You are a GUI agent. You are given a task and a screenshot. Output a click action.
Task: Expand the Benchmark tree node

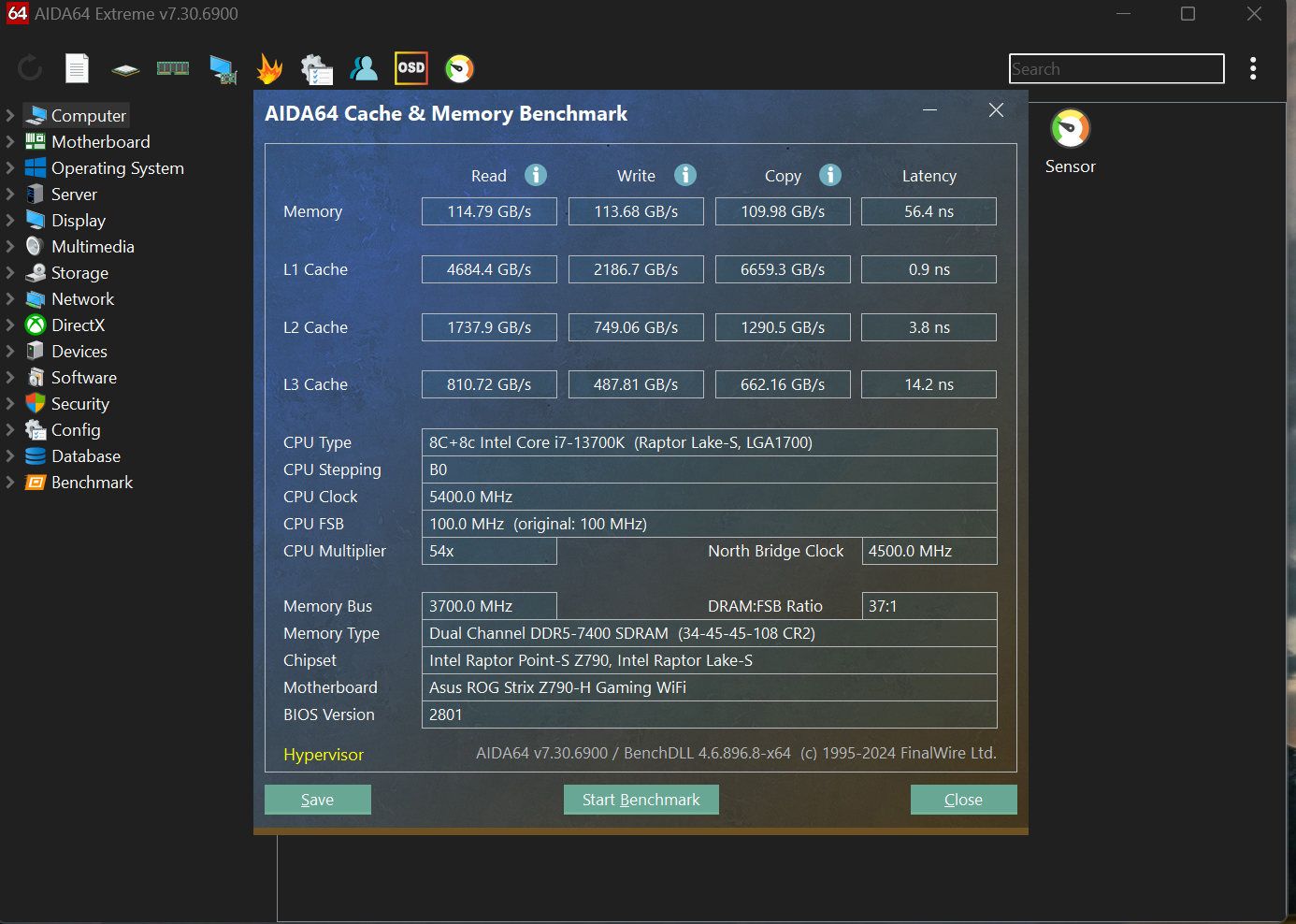(x=9, y=482)
